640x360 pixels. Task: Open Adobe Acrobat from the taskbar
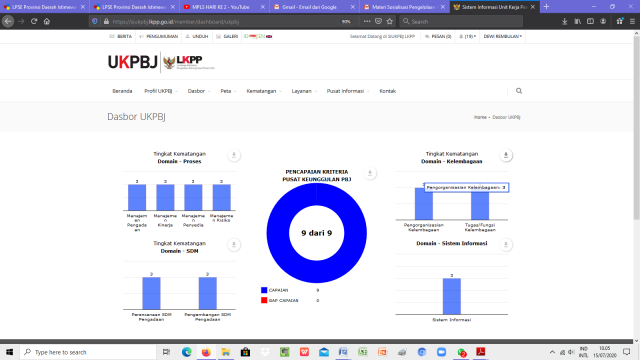(480, 352)
